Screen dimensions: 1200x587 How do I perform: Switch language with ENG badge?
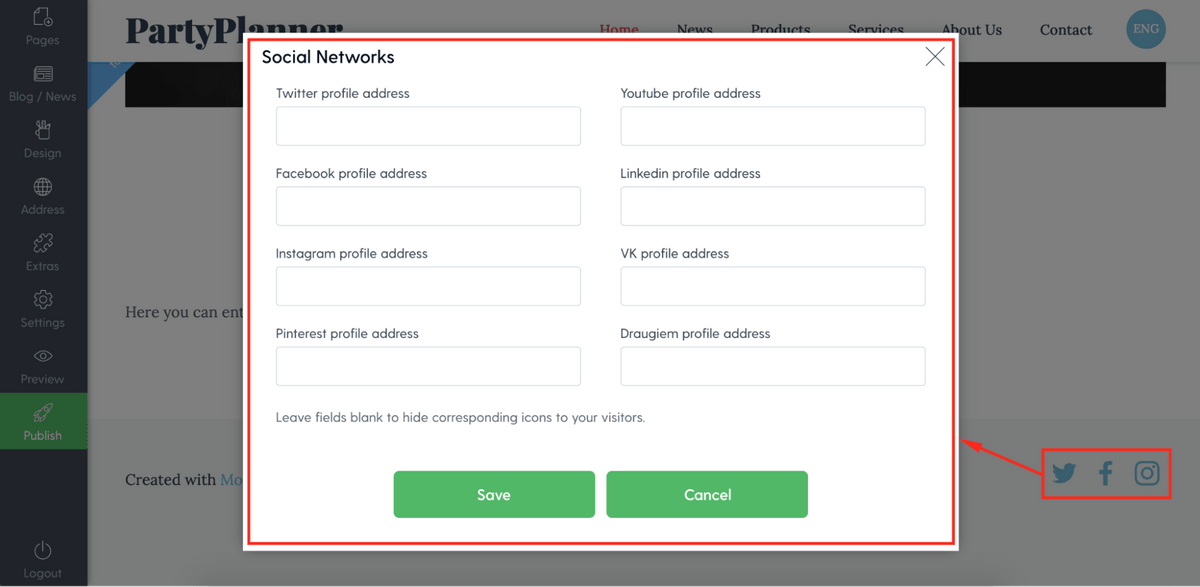coord(1146,29)
